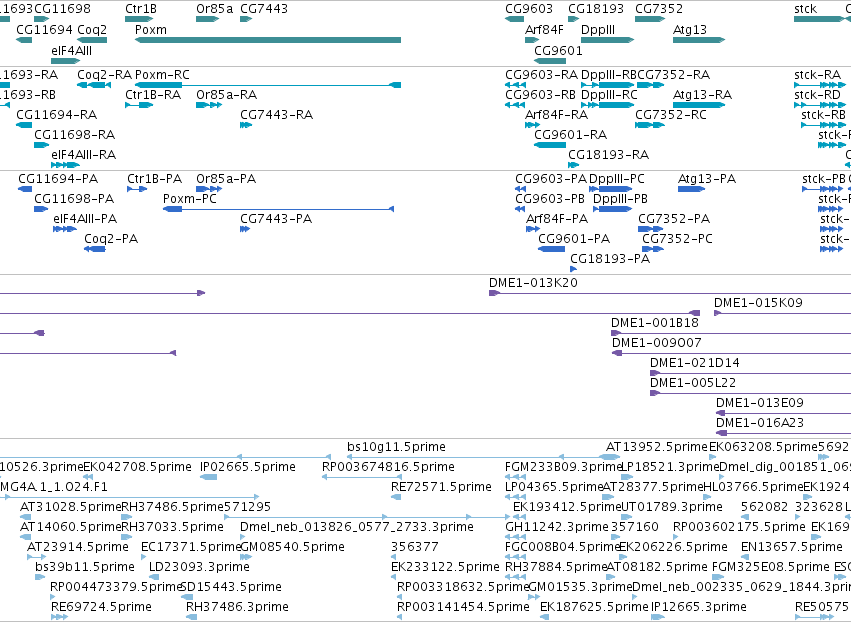Click the DME1-013E09 BAC label
The image size is (851, 622).
click(x=759, y=403)
